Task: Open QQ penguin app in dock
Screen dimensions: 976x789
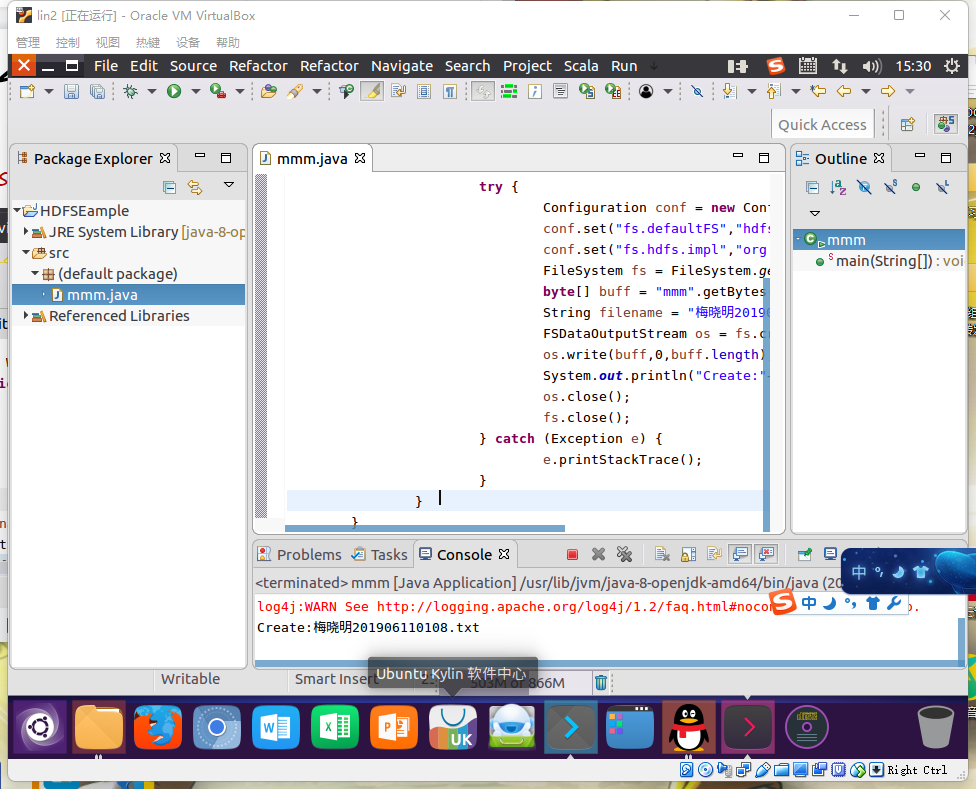Action: point(688,727)
